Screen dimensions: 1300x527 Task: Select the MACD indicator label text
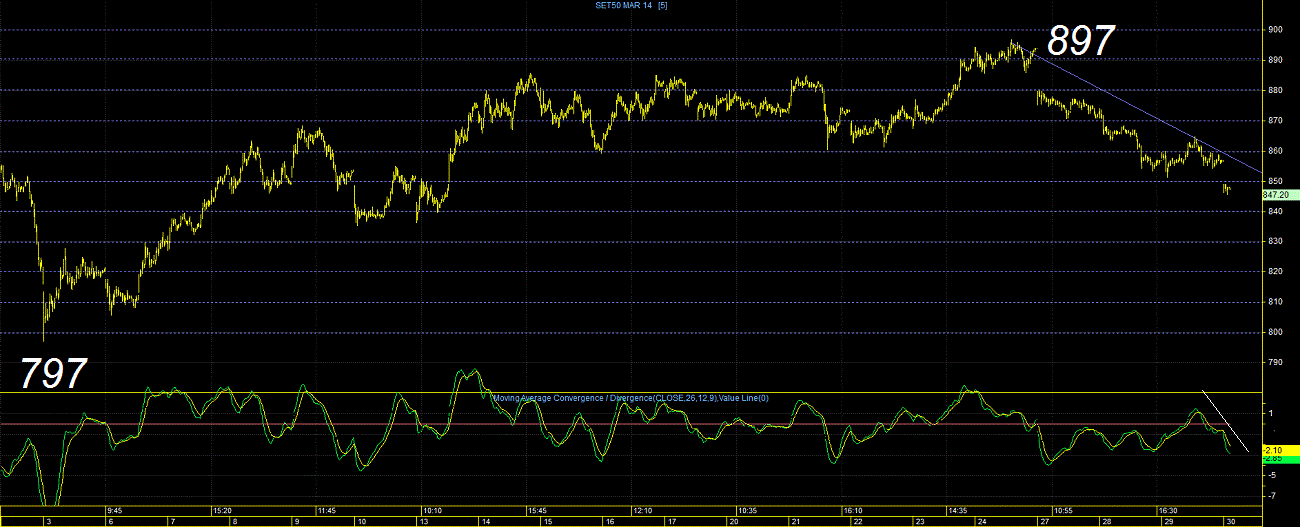[x=631, y=398]
